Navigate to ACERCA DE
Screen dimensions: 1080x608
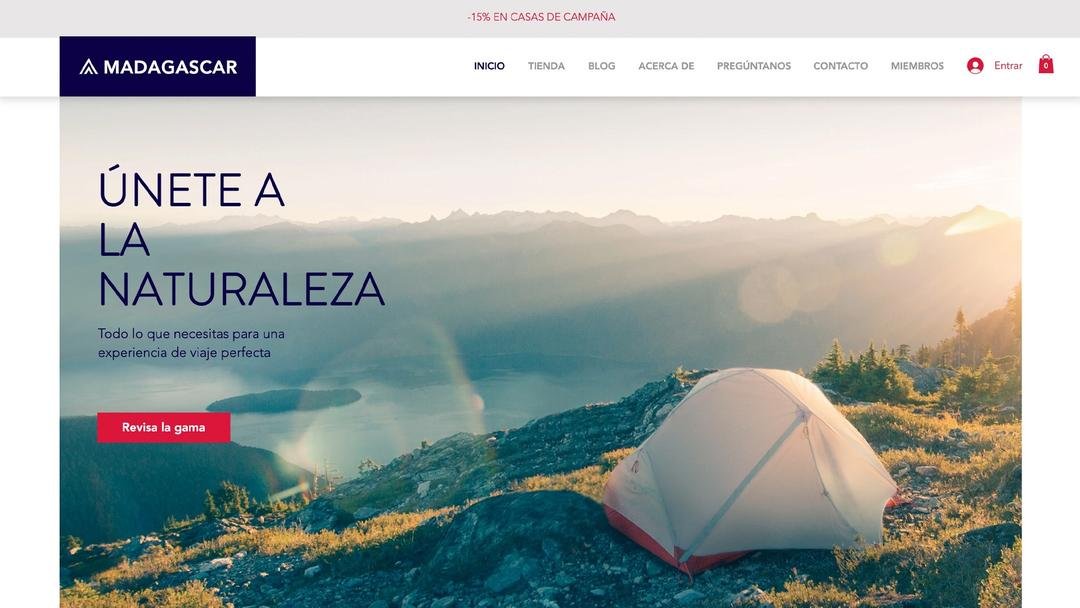tap(666, 66)
